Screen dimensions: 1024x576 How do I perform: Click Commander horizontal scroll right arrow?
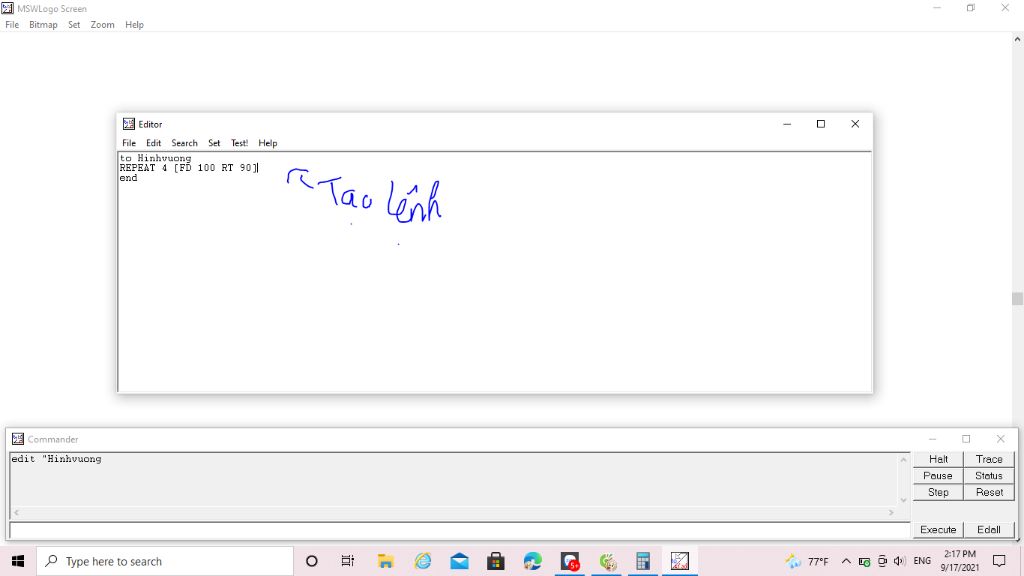(x=891, y=513)
